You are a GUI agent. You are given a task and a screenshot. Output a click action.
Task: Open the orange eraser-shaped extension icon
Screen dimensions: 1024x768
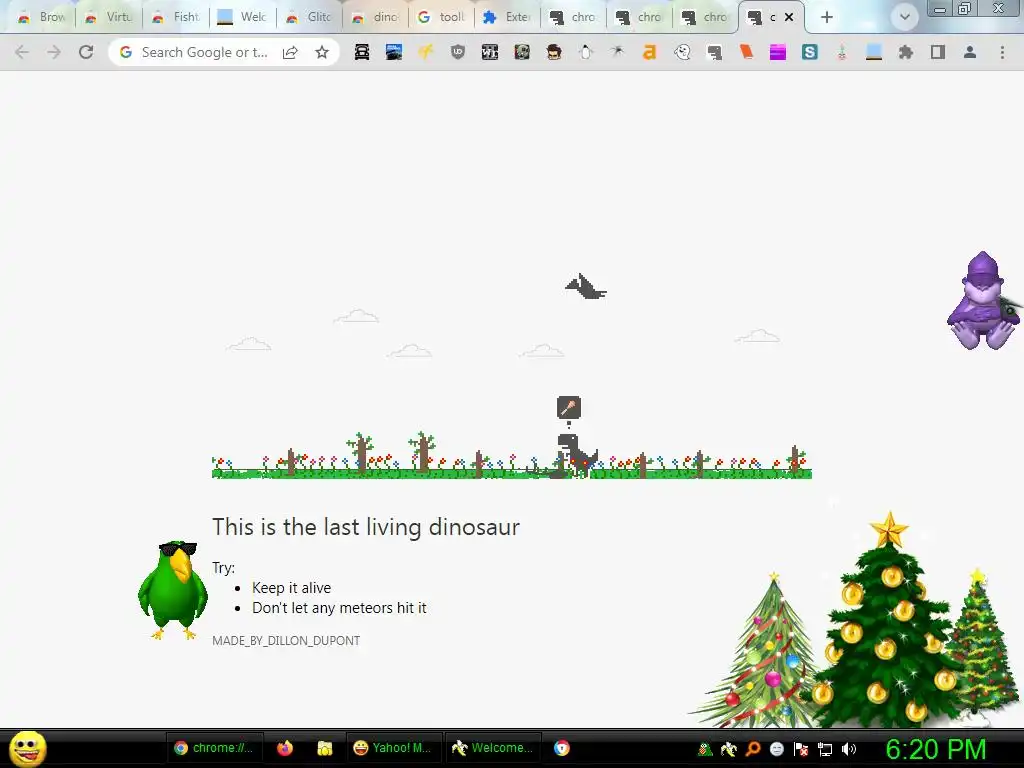746,52
